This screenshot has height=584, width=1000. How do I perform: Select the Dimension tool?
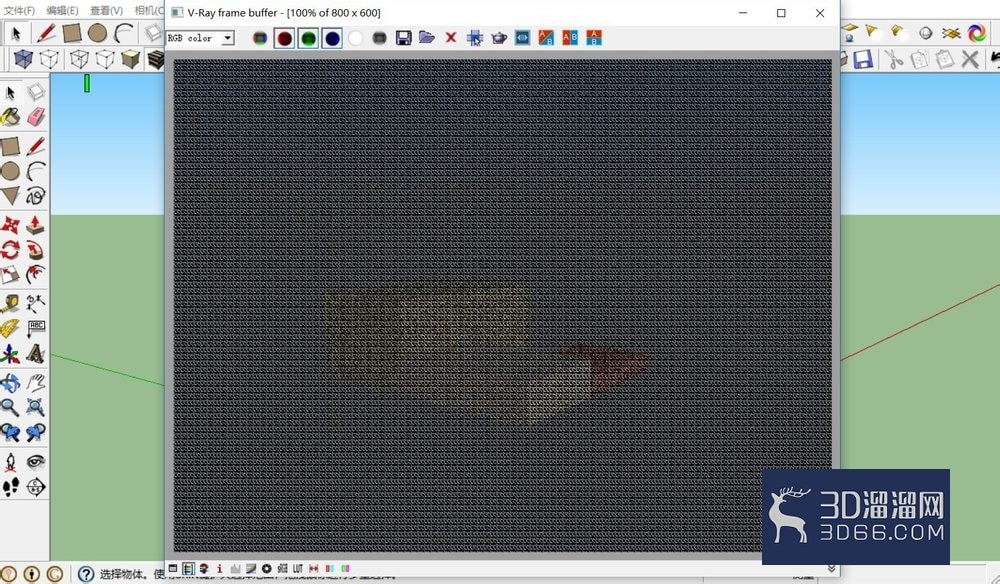coord(36,303)
